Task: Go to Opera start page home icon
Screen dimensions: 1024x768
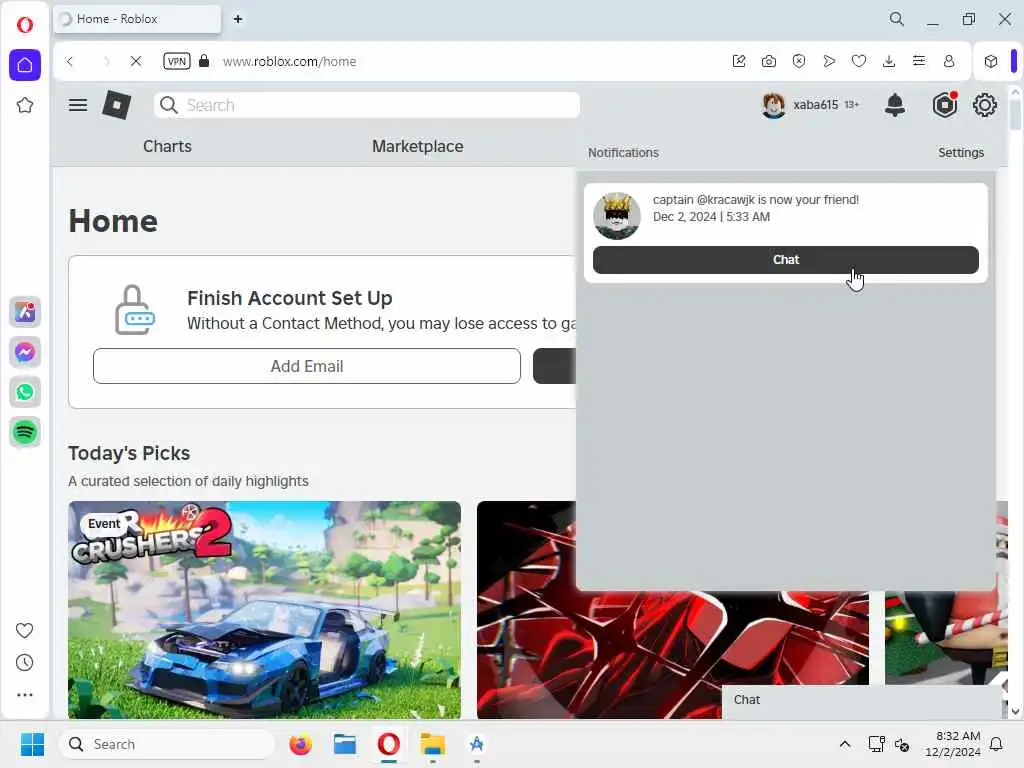Action: [x=25, y=65]
